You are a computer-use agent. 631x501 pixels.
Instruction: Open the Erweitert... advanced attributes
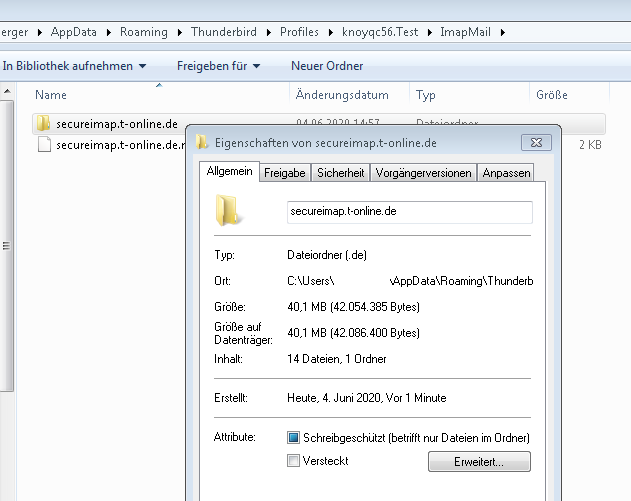(x=479, y=462)
